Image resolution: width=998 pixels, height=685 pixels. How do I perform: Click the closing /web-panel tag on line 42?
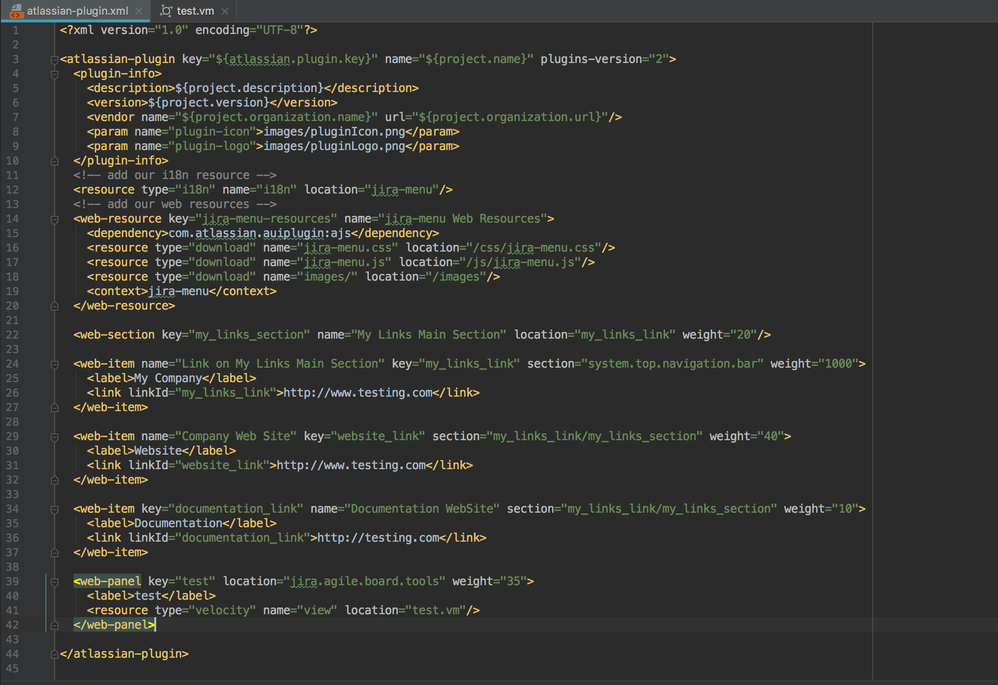click(x=114, y=625)
